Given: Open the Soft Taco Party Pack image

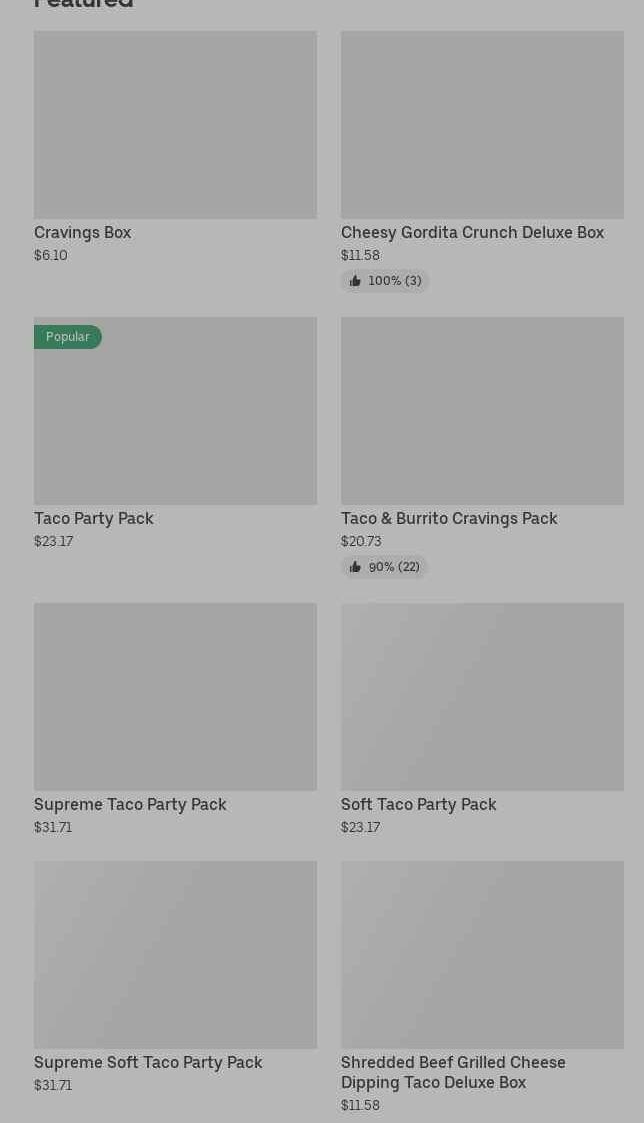Looking at the screenshot, I should click(482, 697).
